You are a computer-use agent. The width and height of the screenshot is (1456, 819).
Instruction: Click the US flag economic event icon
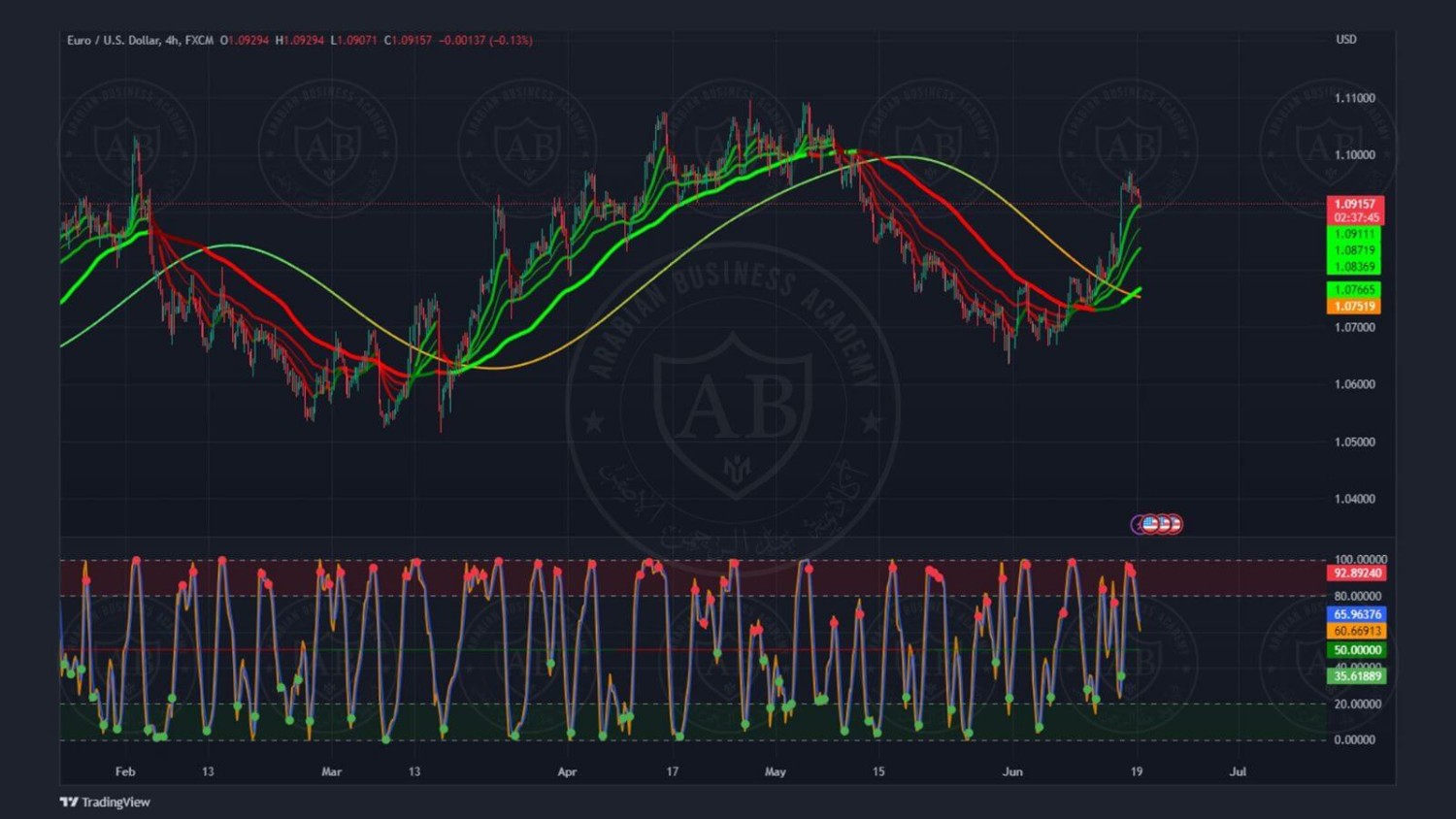click(1151, 524)
